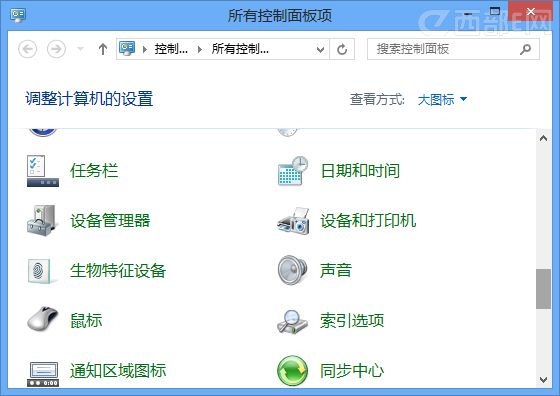560x396 pixels.
Task: Open the Mouse (鼠标) icon
Action: tap(42, 319)
